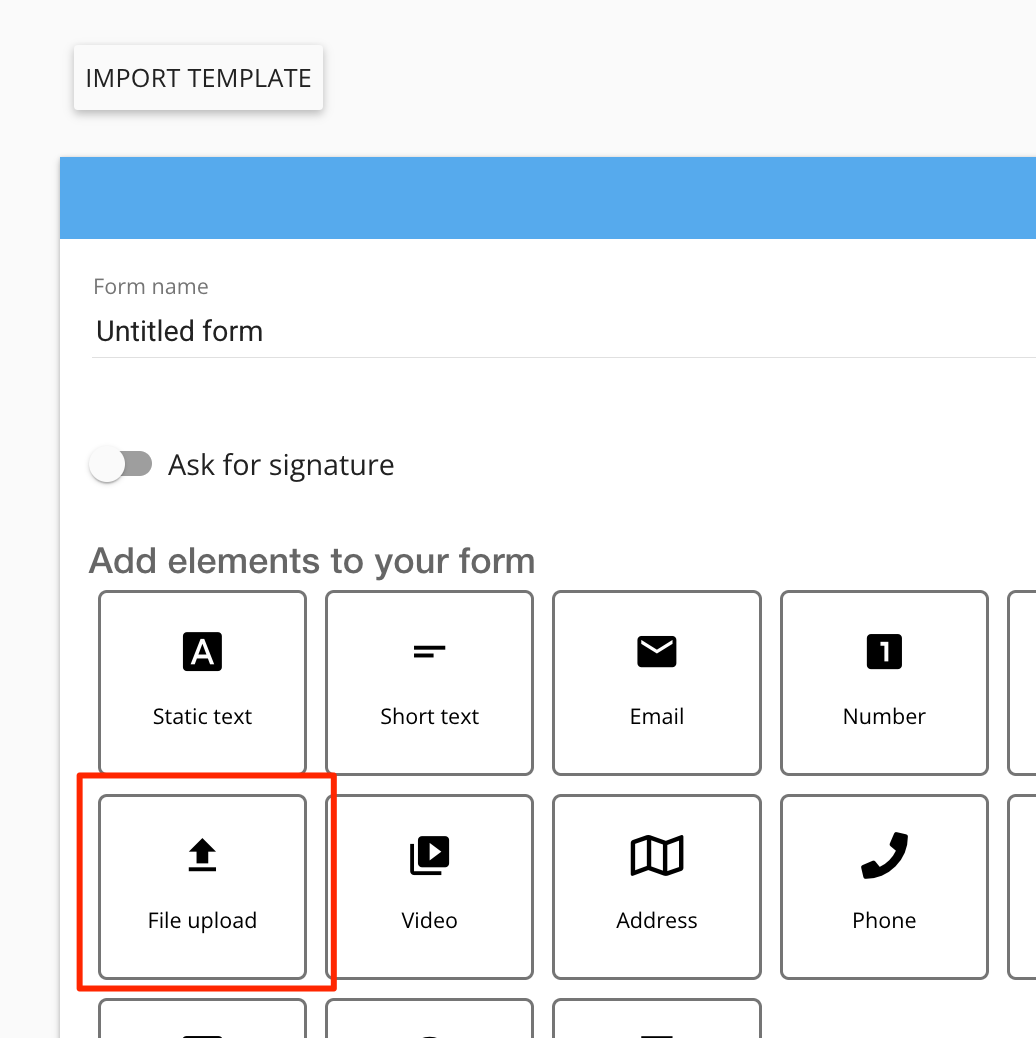Click the "Add elements to your form" heading
The height and width of the screenshot is (1038, 1036).
312,561
